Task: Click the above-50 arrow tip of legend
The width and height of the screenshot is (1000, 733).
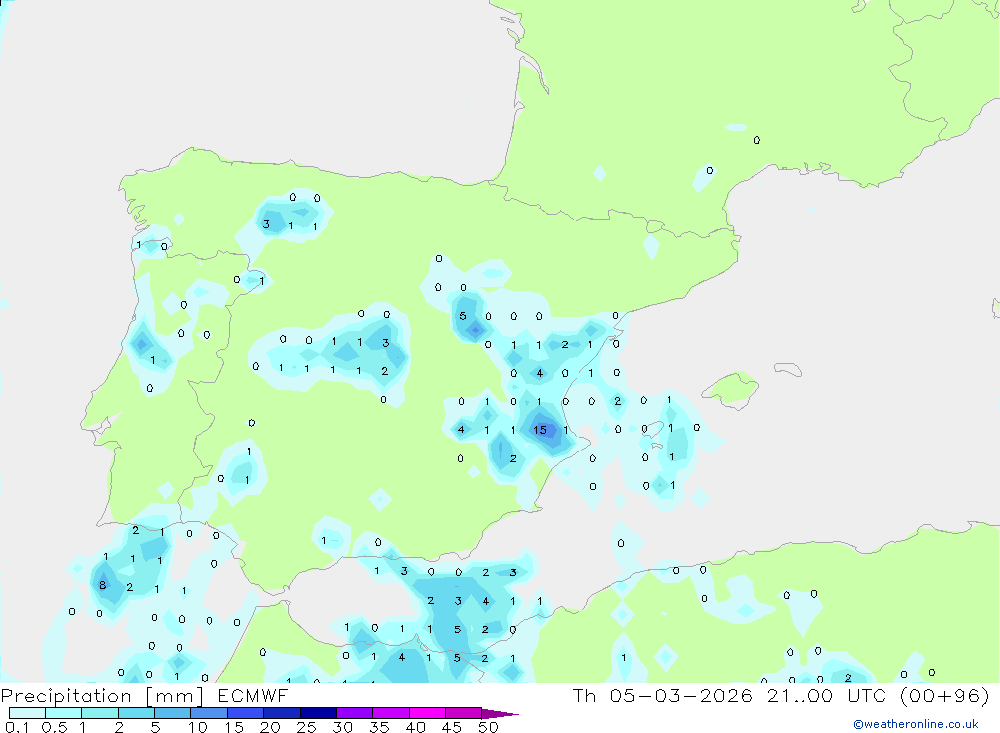Action: pos(499,713)
